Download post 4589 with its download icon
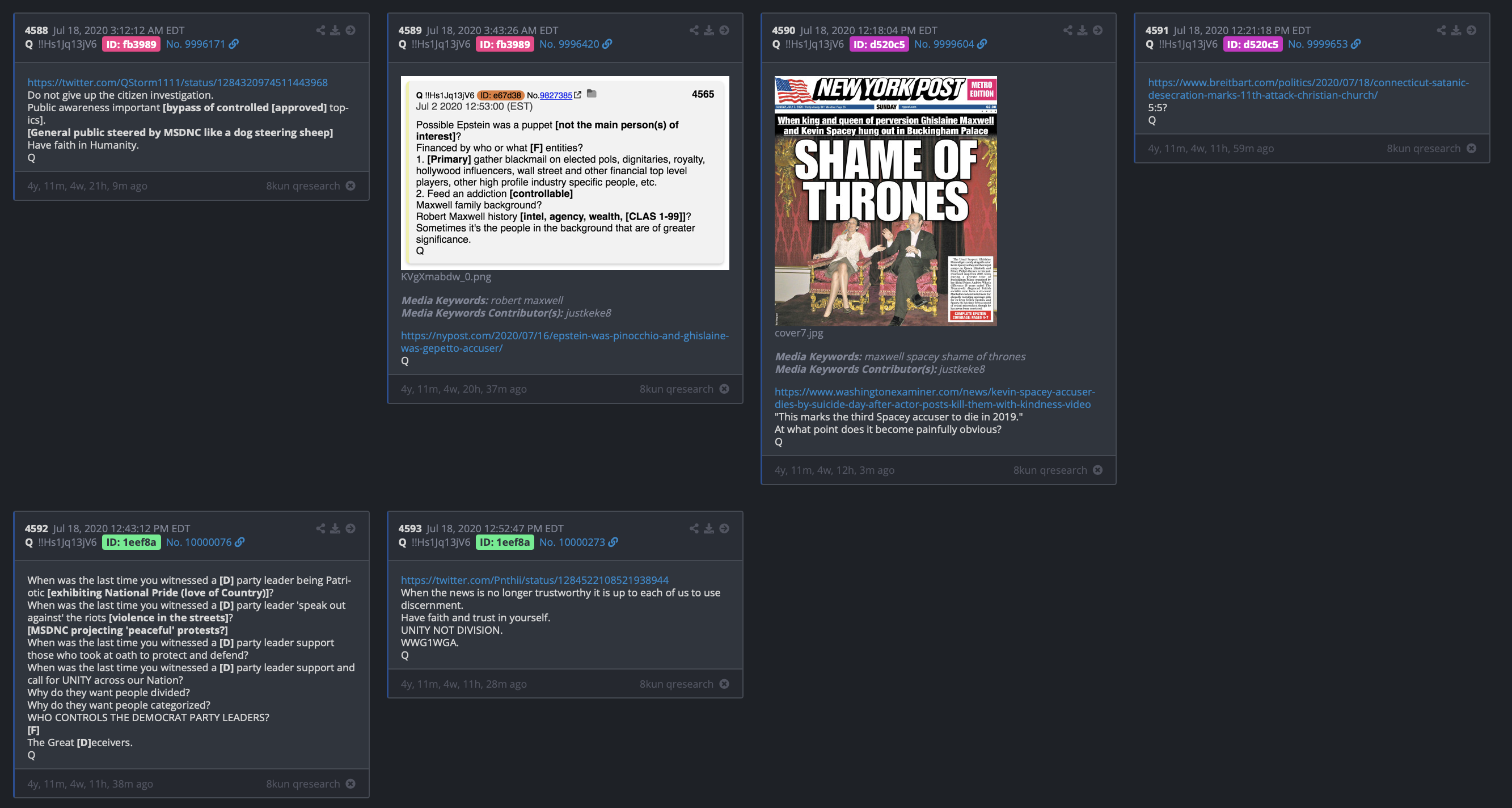 709,30
